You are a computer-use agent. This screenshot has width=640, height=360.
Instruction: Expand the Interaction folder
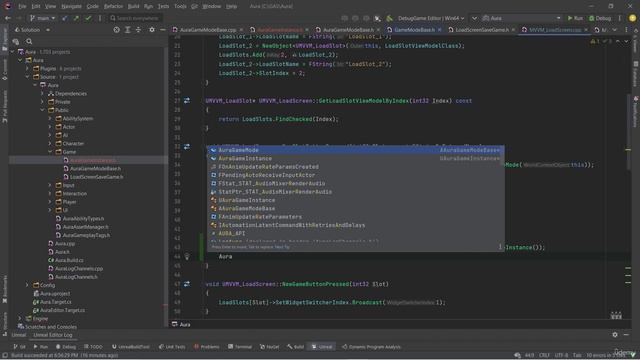(50, 193)
